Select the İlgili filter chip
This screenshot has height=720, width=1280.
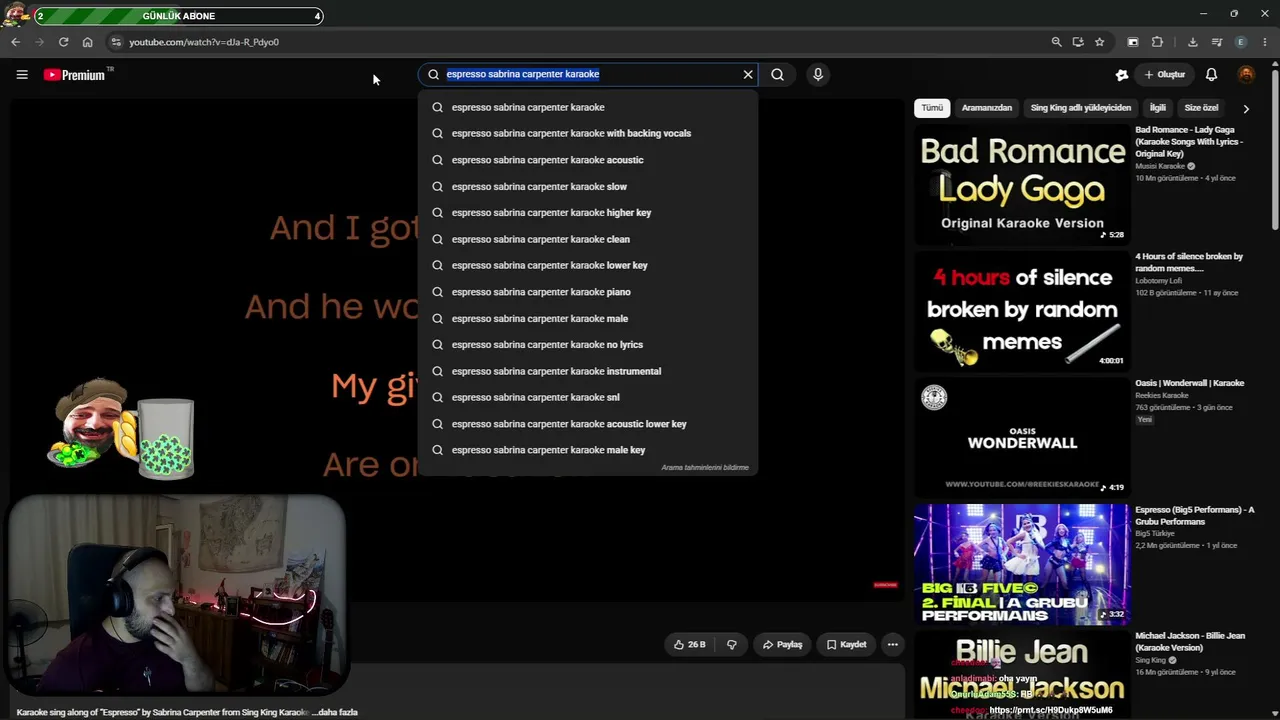pyautogui.click(x=1158, y=108)
